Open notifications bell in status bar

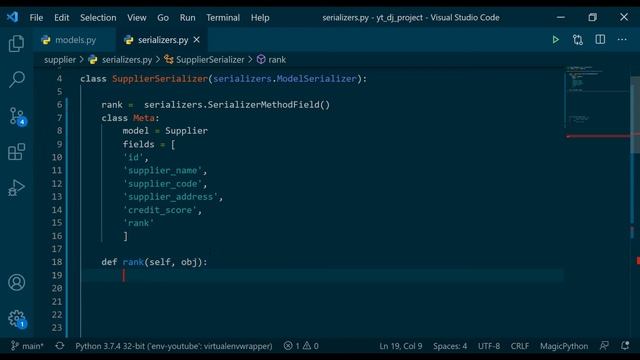625,346
